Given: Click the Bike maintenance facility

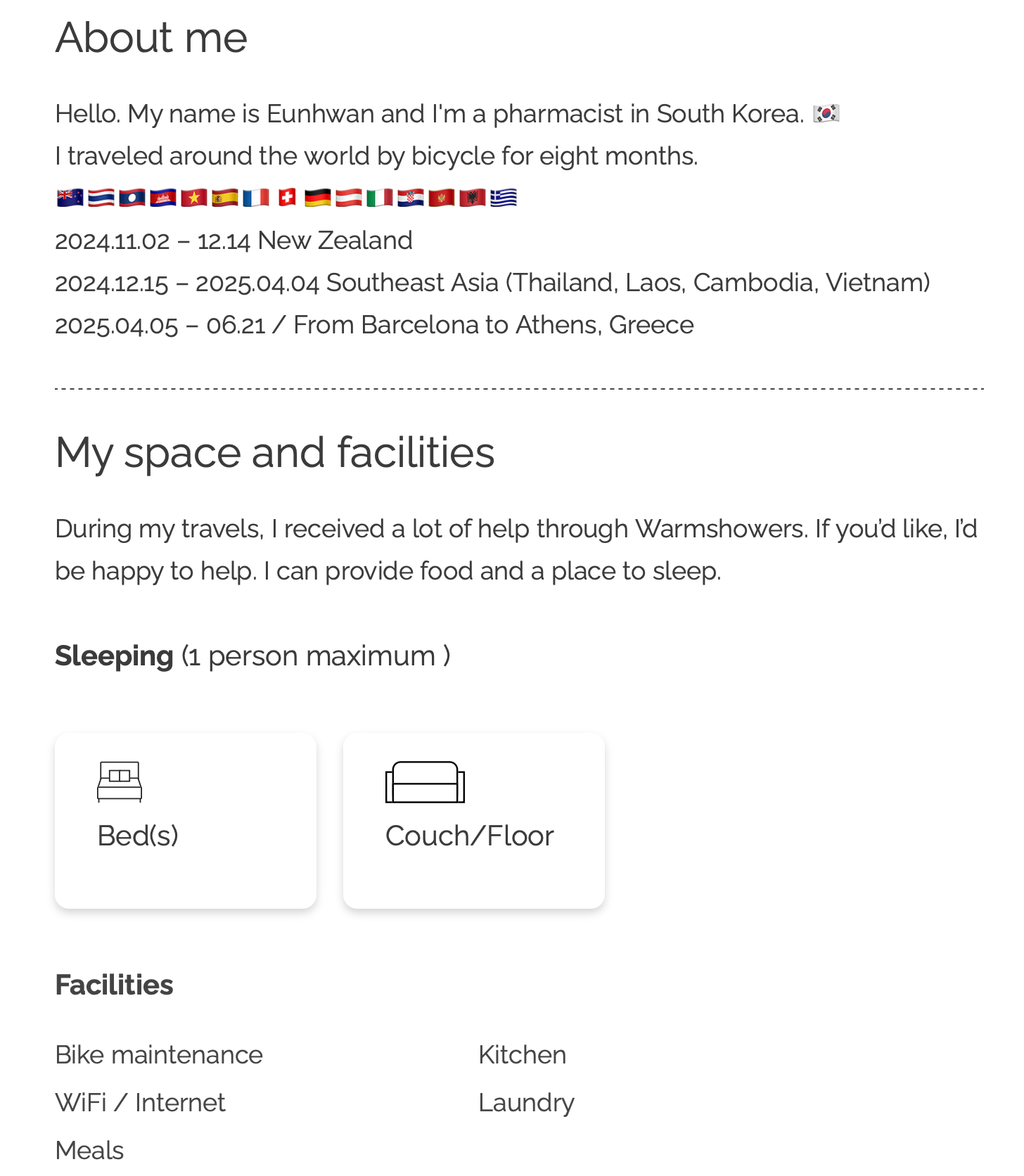Looking at the screenshot, I should point(159,1055).
